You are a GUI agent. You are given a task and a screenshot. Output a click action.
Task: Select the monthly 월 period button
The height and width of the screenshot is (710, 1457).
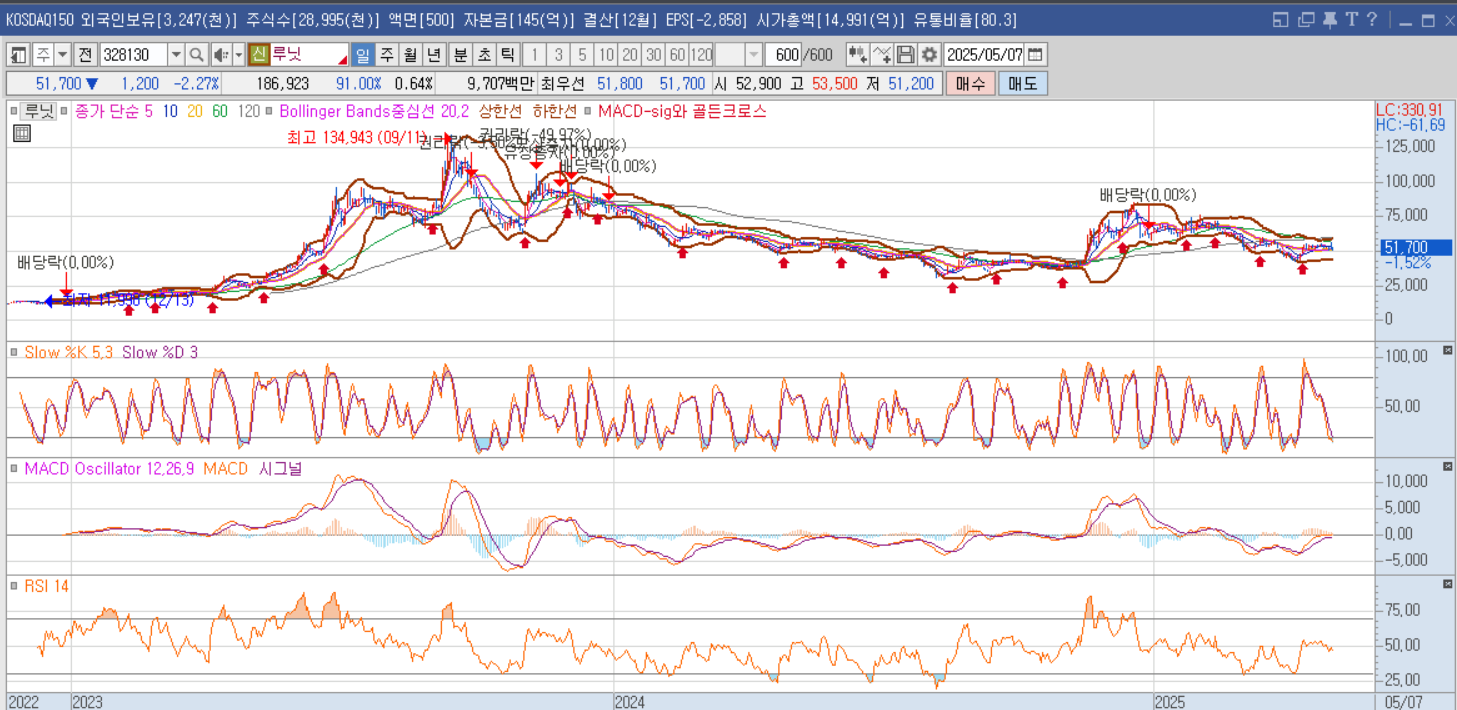coord(410,55)
